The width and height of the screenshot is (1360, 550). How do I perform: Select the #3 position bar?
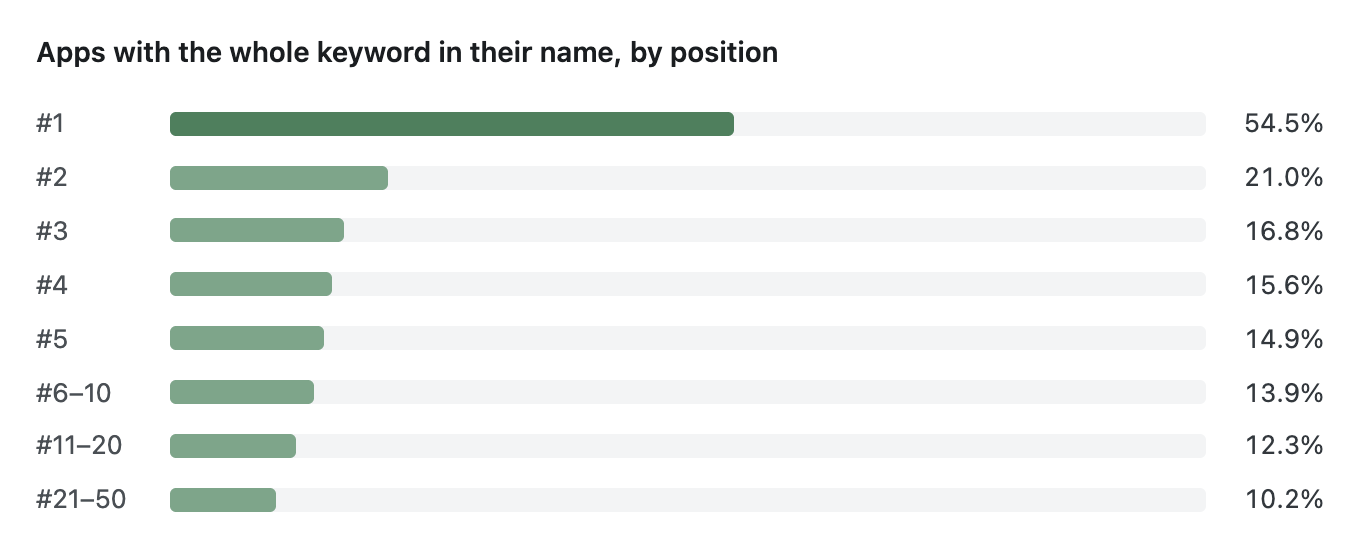click(x=257, y=231)
